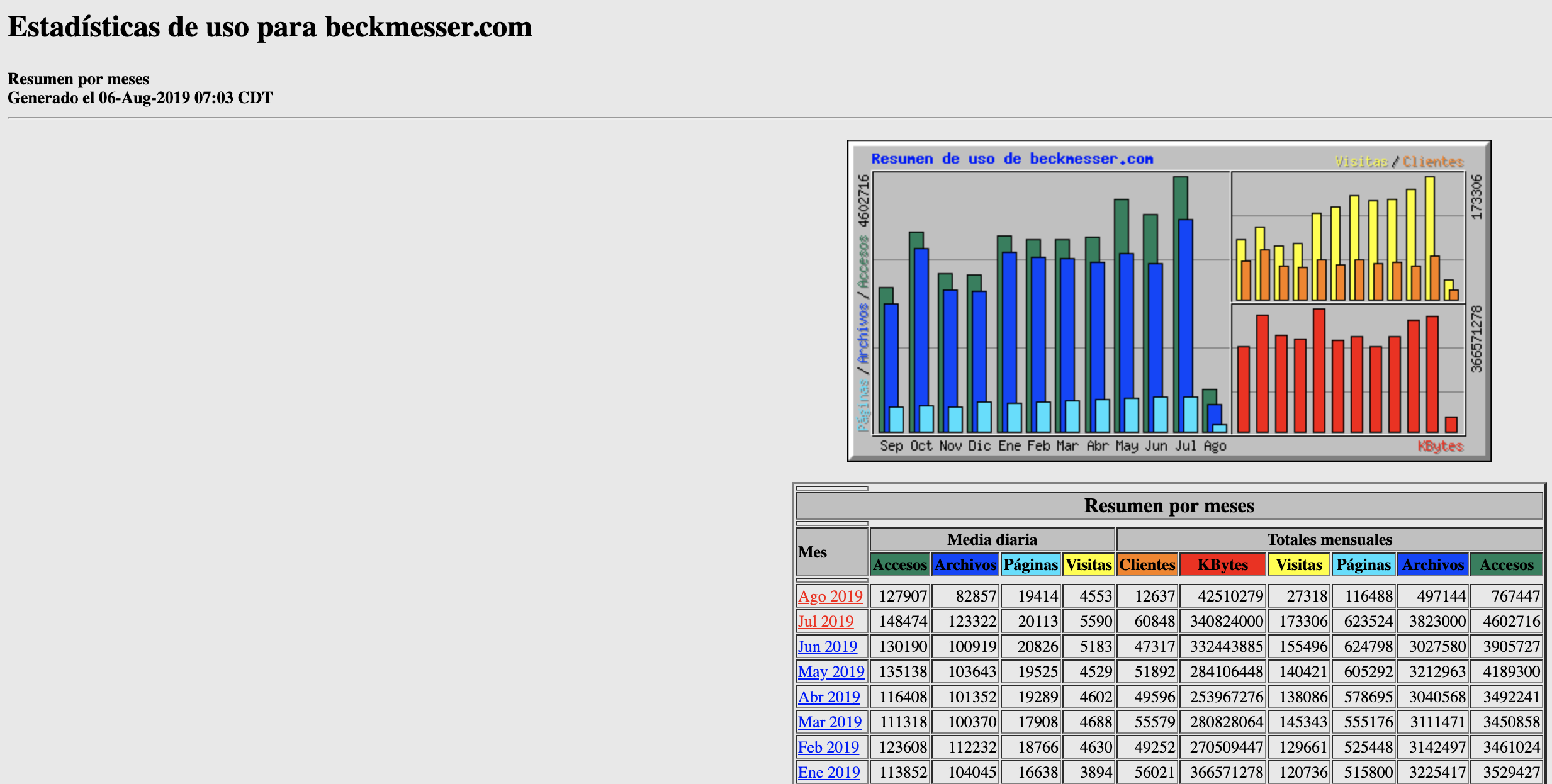
Task: Open the Ago 2019 monthly report link
Action: coord(830,596)
